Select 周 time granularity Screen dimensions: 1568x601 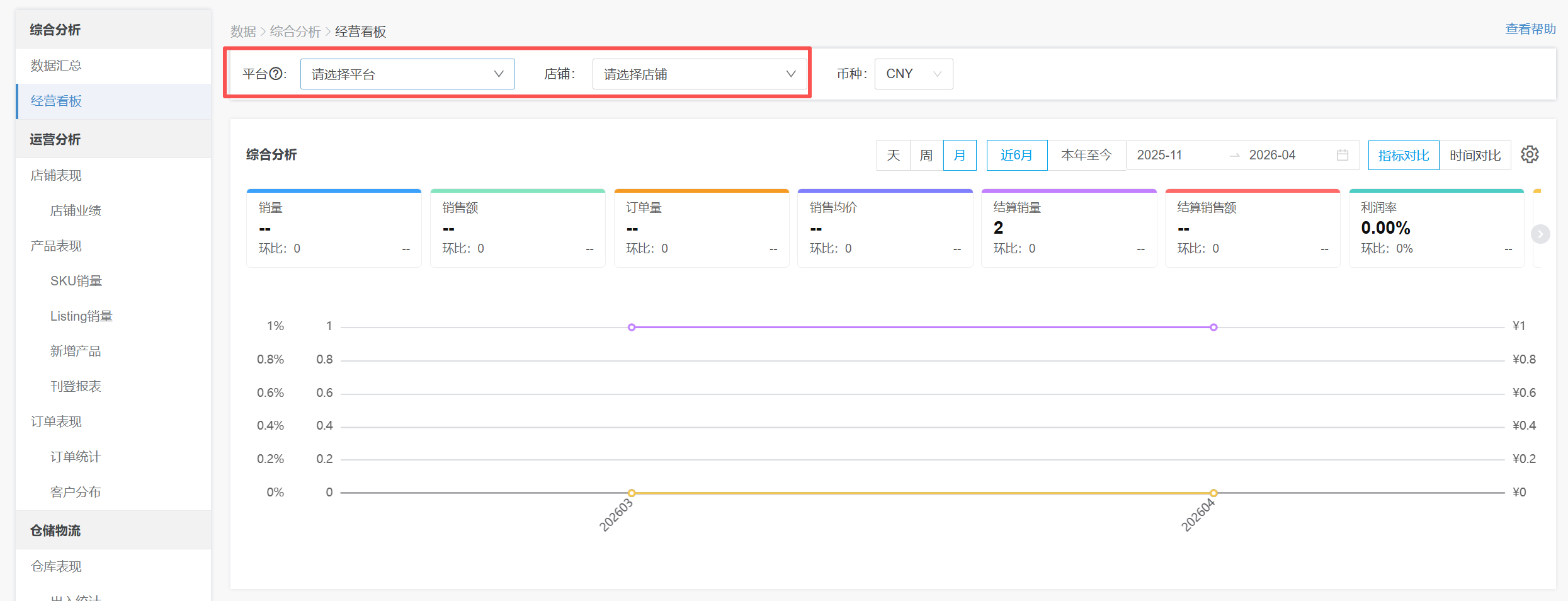click(x=926, y=155)
